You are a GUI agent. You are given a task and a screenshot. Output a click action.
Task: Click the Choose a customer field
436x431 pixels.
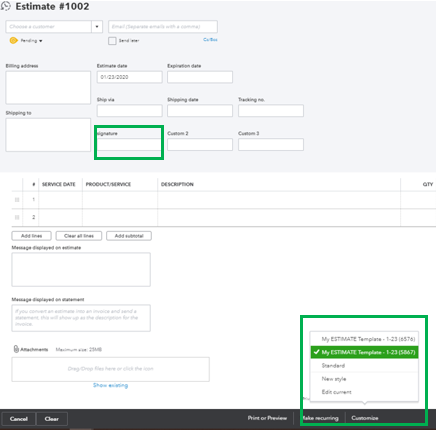(x=48, y=27)
